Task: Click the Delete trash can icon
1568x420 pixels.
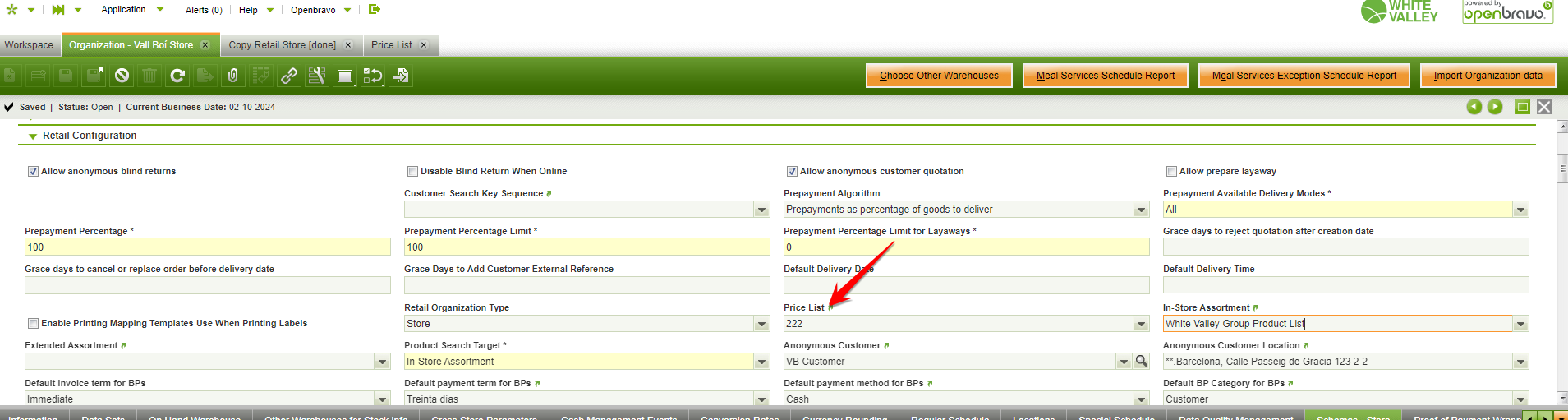Action: pyautogui.click(x=149, y=76)
